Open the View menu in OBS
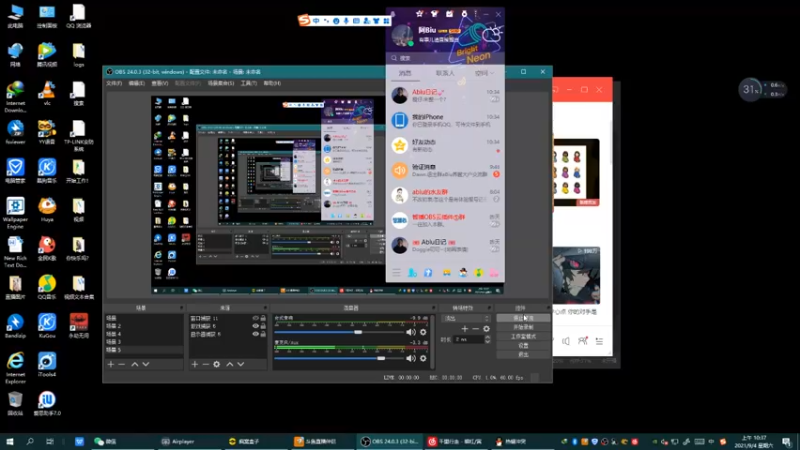Image resolution: width=800 pixels, height=450 pixels. [x=159, y=83]
